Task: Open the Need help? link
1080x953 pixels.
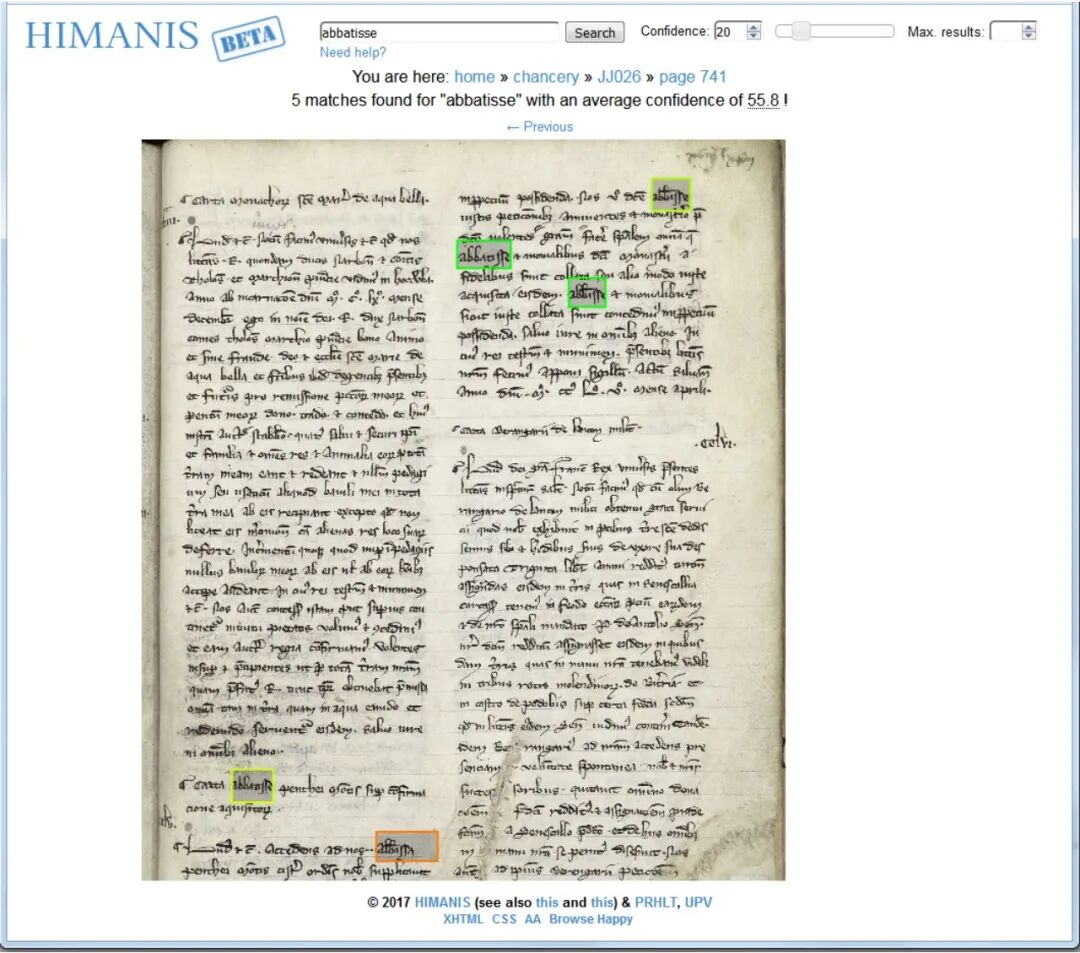Action: pos(353,52)
